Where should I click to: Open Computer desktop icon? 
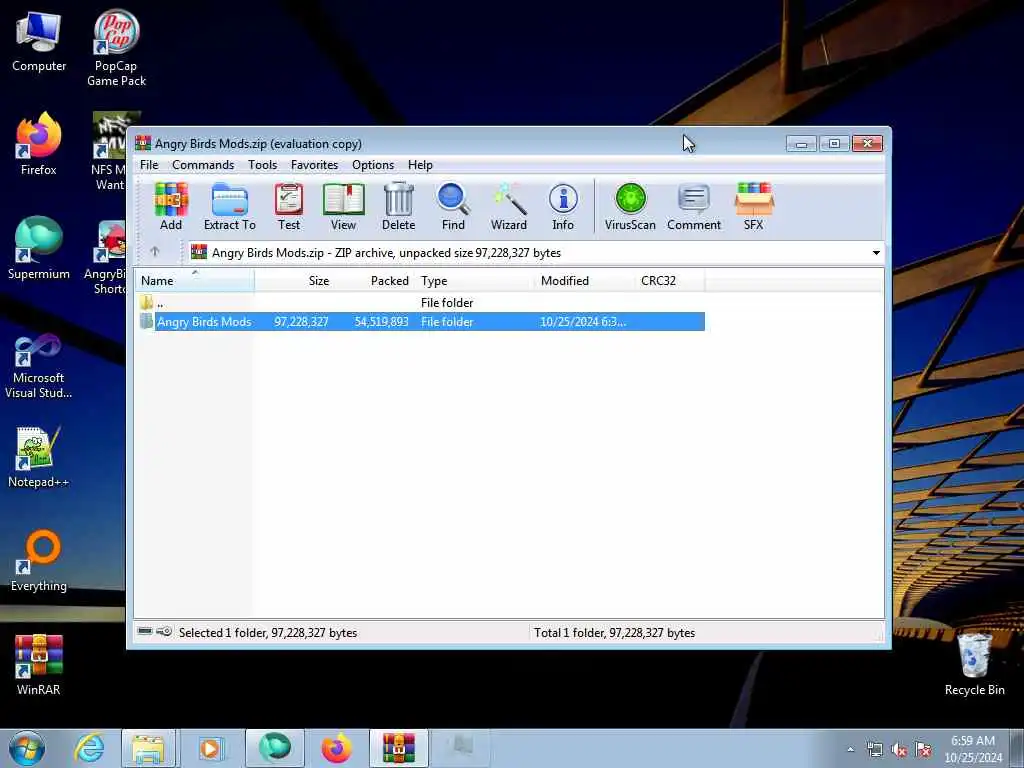(x=39, y=40)
